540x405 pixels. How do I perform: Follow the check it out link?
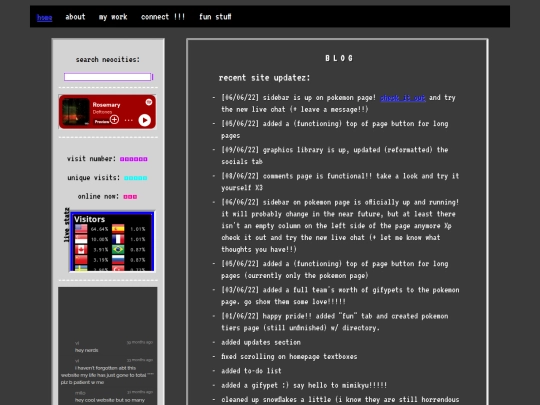point(403,98)
